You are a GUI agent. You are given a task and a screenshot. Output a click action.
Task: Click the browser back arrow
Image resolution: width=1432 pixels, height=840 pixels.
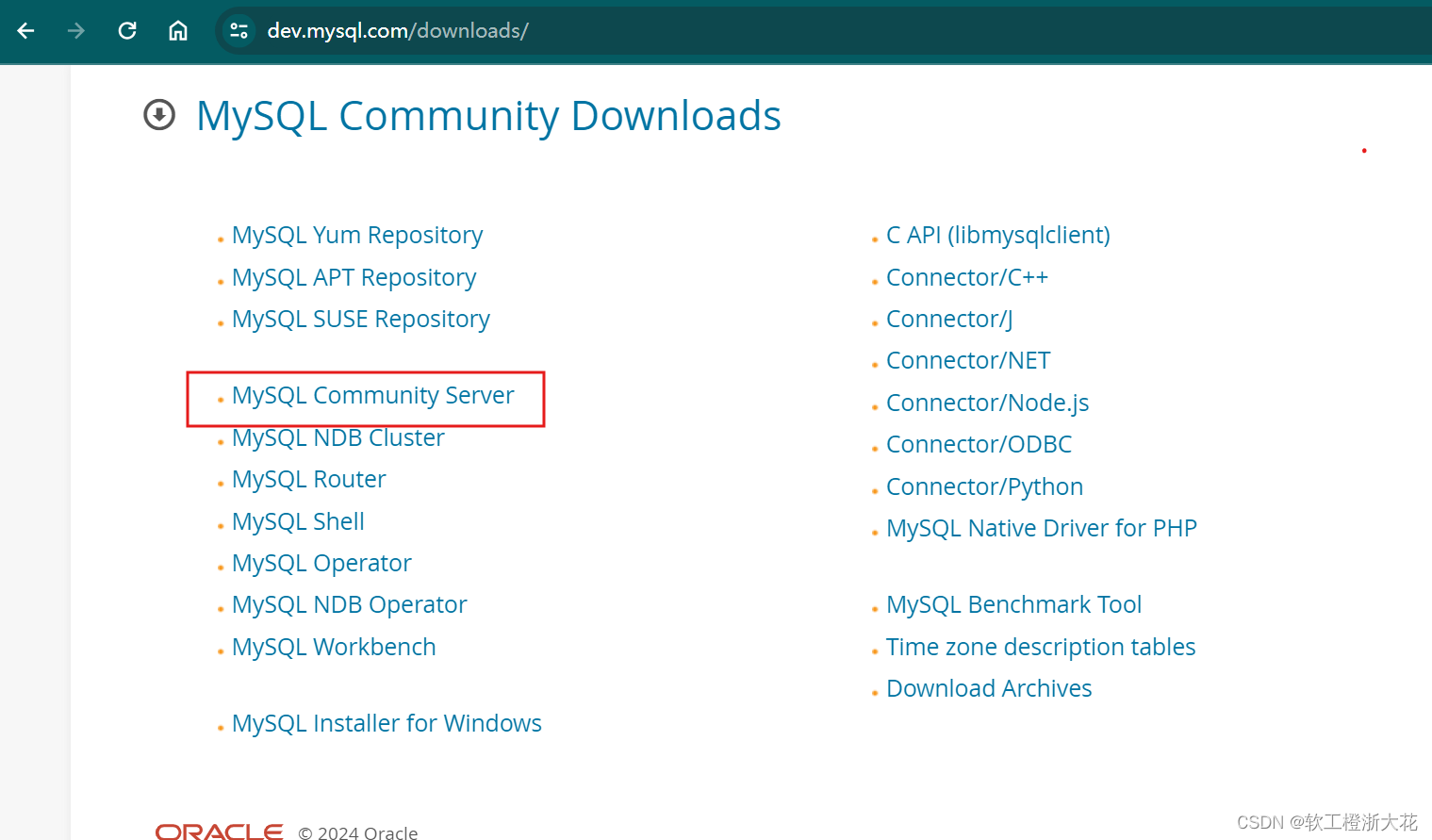click(x=25, y=30)
